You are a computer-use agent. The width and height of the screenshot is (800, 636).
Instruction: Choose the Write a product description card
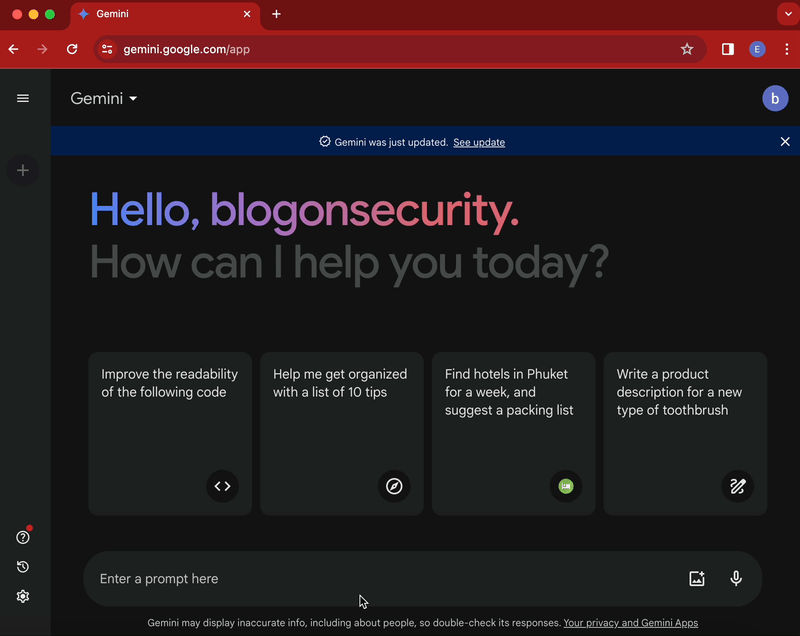tap(685, 434)
